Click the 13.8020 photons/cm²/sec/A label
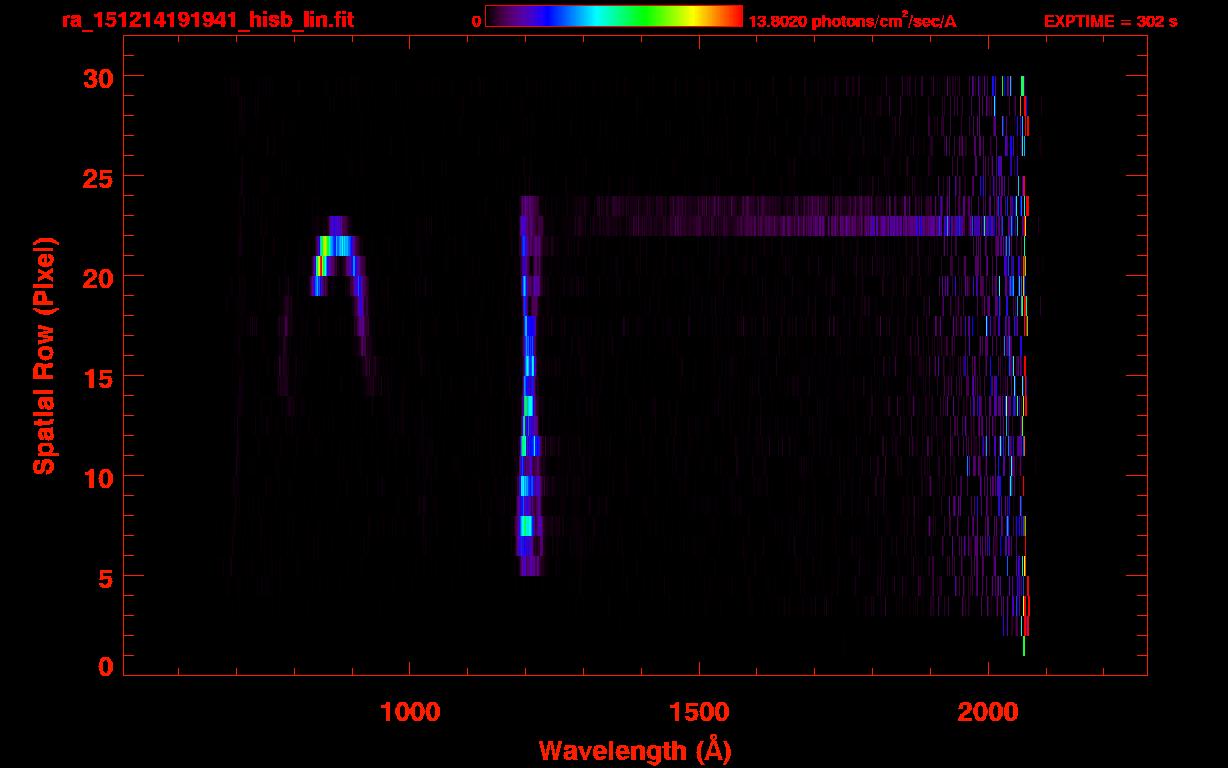 (x=853, y=21)
